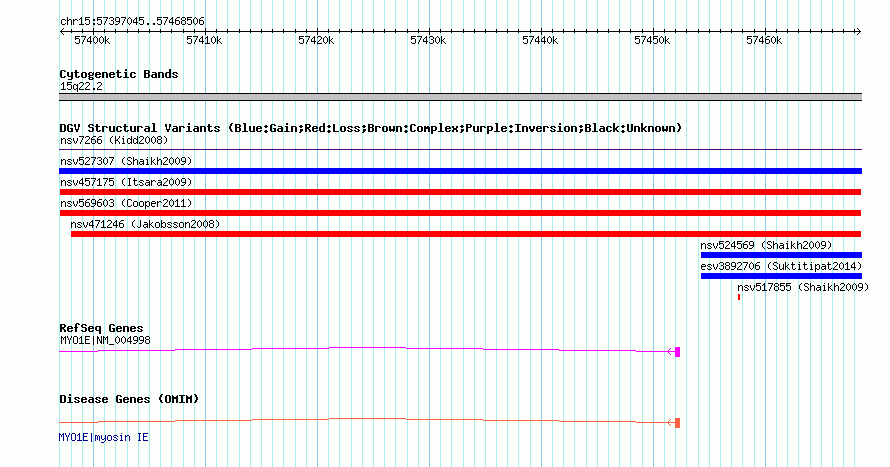Click the 57420k ruler tick label
Viewport: 890px width, 467px height.
(316, 40)
